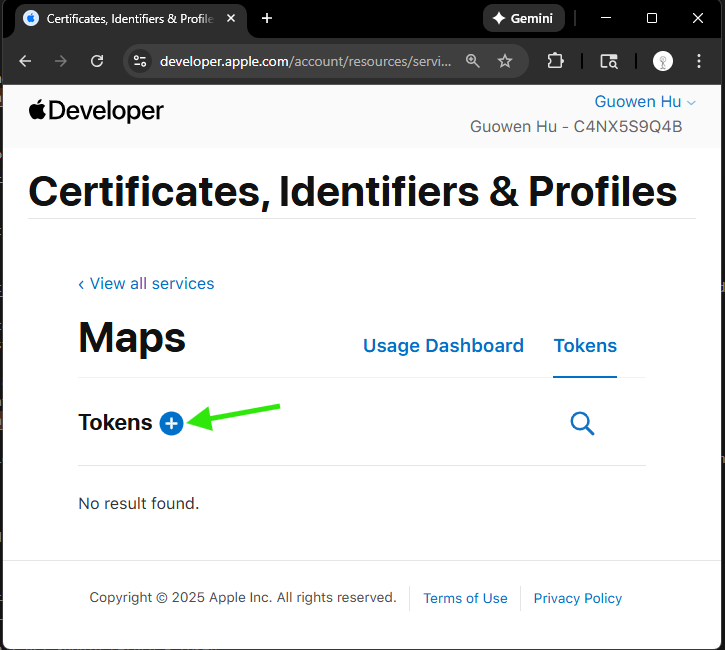View site information icon left of URL
The image size is (725, 650).
[x=140, y=61]
